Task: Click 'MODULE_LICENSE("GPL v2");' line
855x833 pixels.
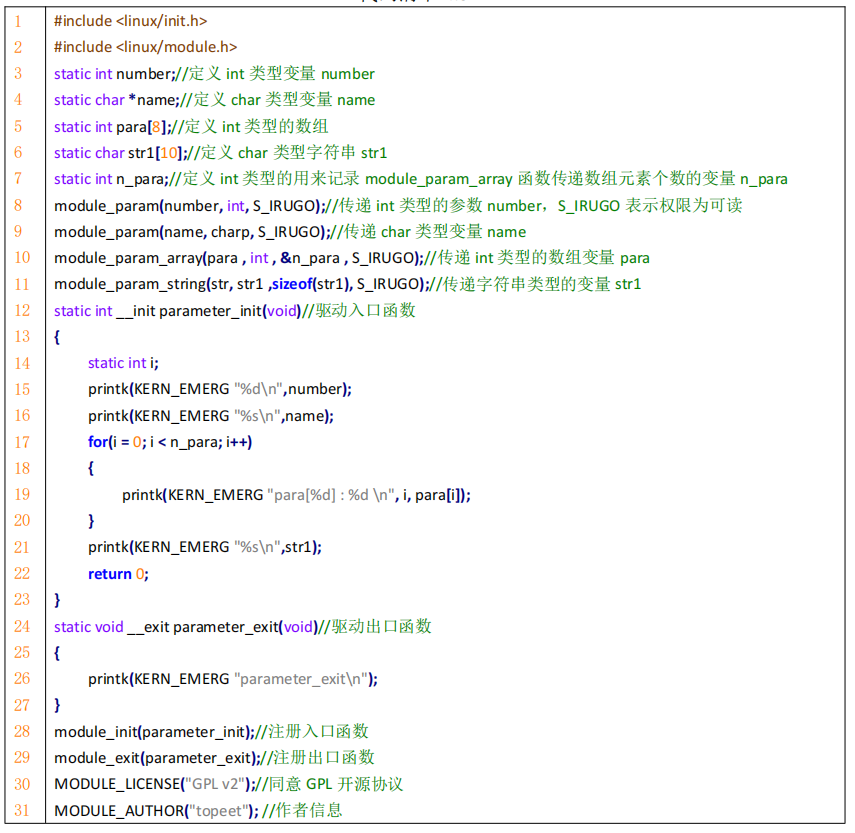Action: tap(155, 784)
